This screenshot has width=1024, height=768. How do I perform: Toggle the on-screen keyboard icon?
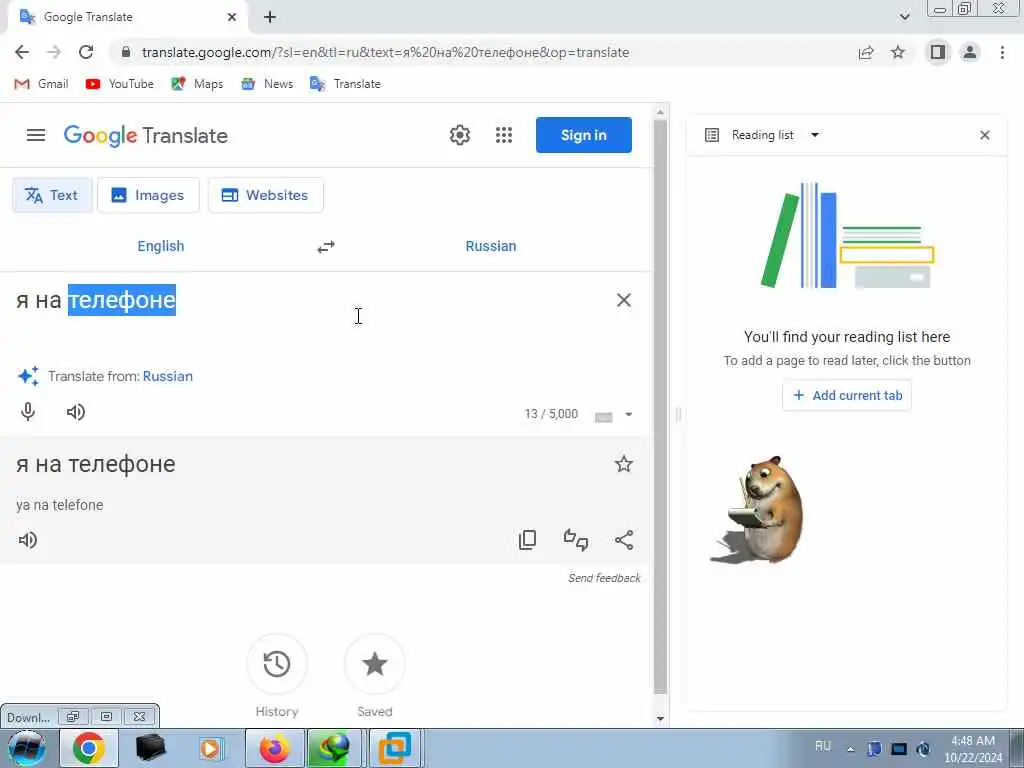point(603,417)
